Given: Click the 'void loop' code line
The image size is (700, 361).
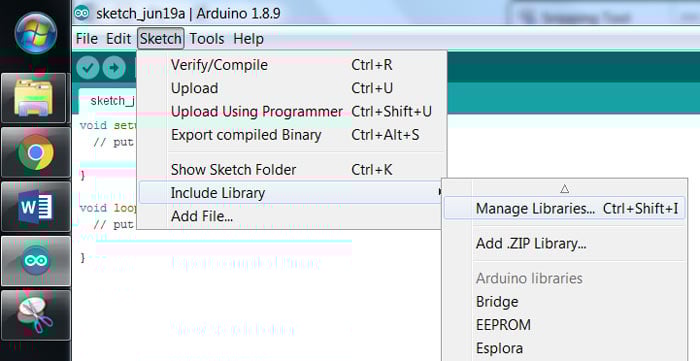Looking at the screenshot, I should tap(108, 208).
